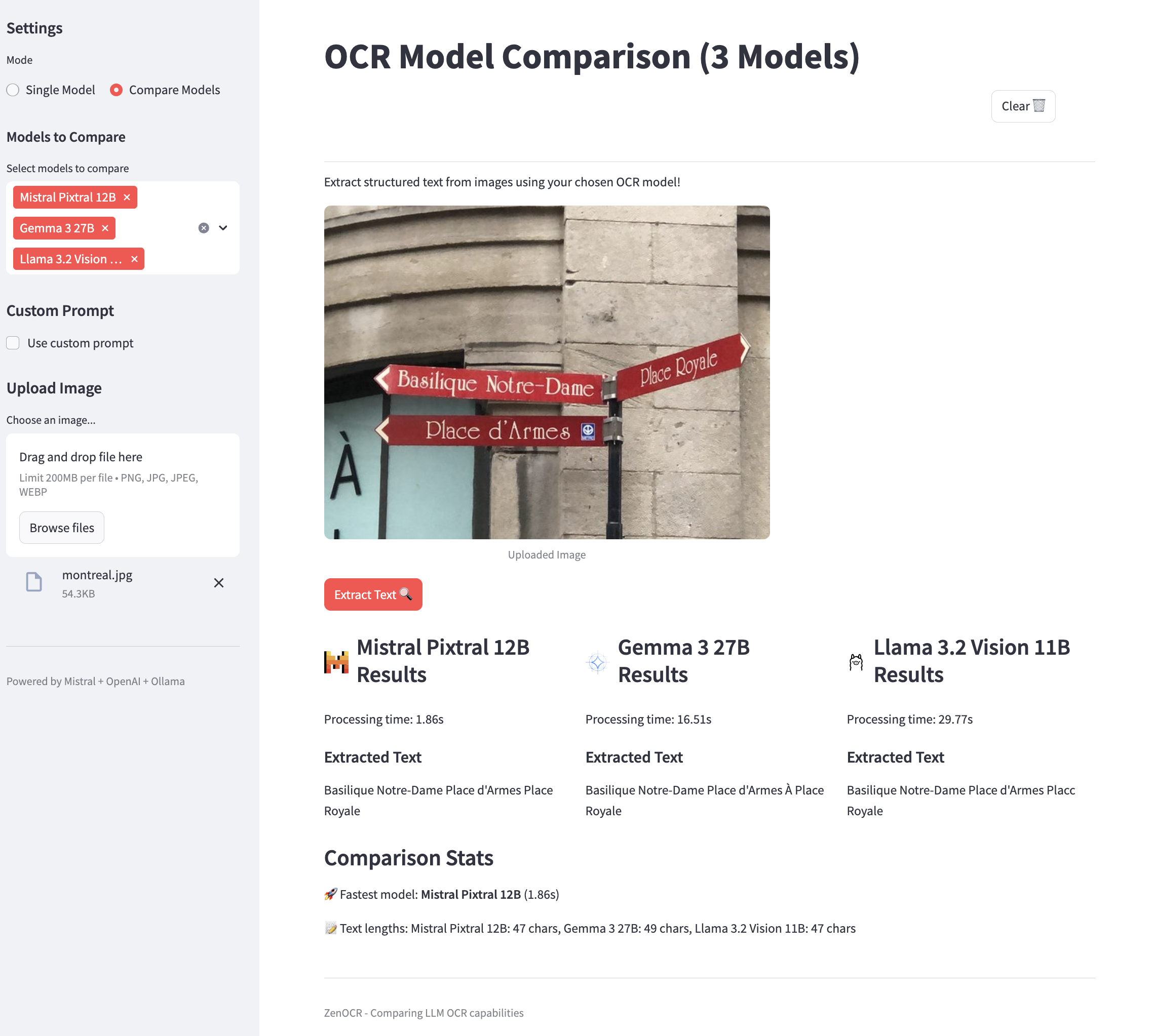Enable Use custom prompt checkbox
This screenshot has height=1036, width=1152.
pyautogui.click(x=13, y=343)
